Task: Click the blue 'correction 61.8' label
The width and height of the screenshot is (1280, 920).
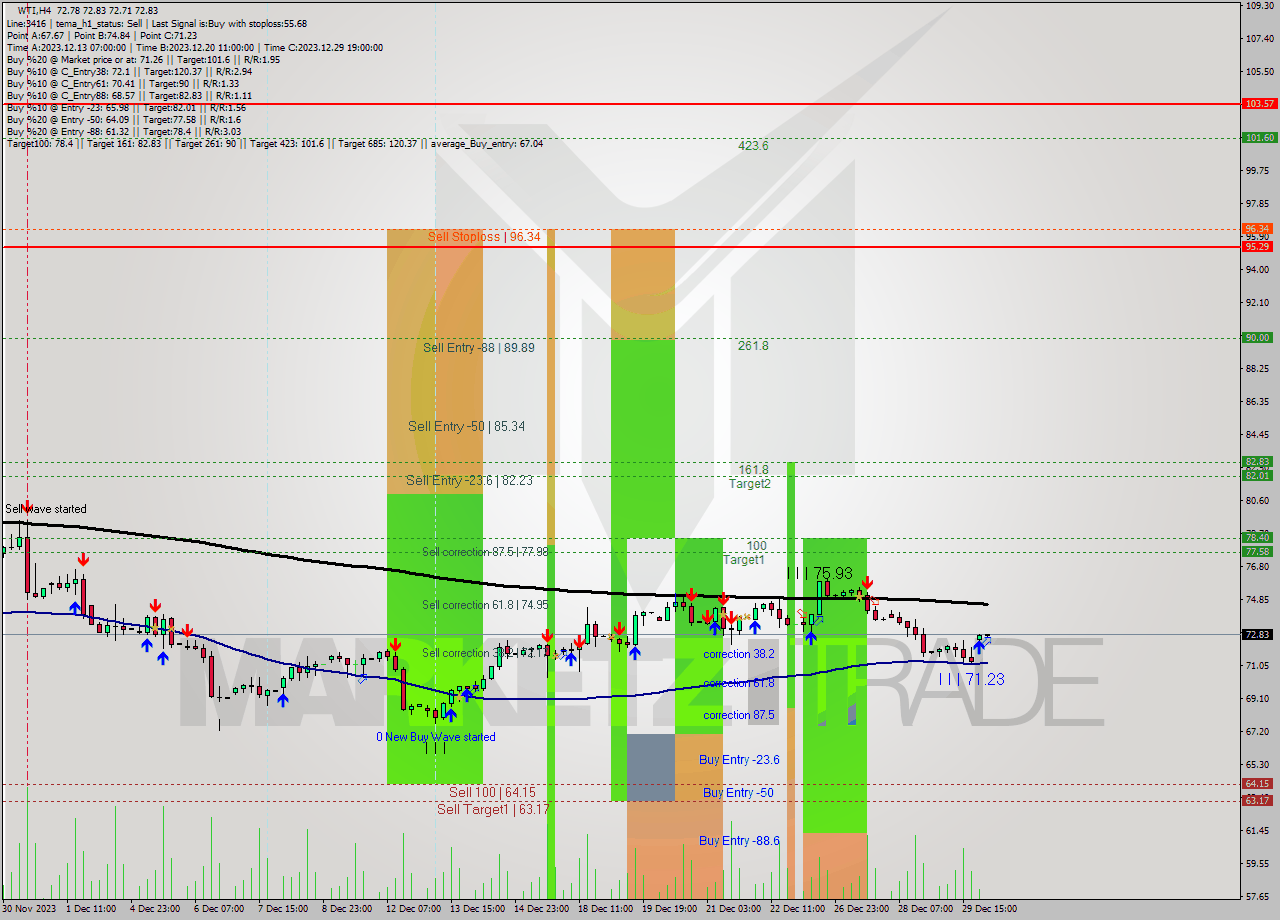Action: [x=738, y=683]
